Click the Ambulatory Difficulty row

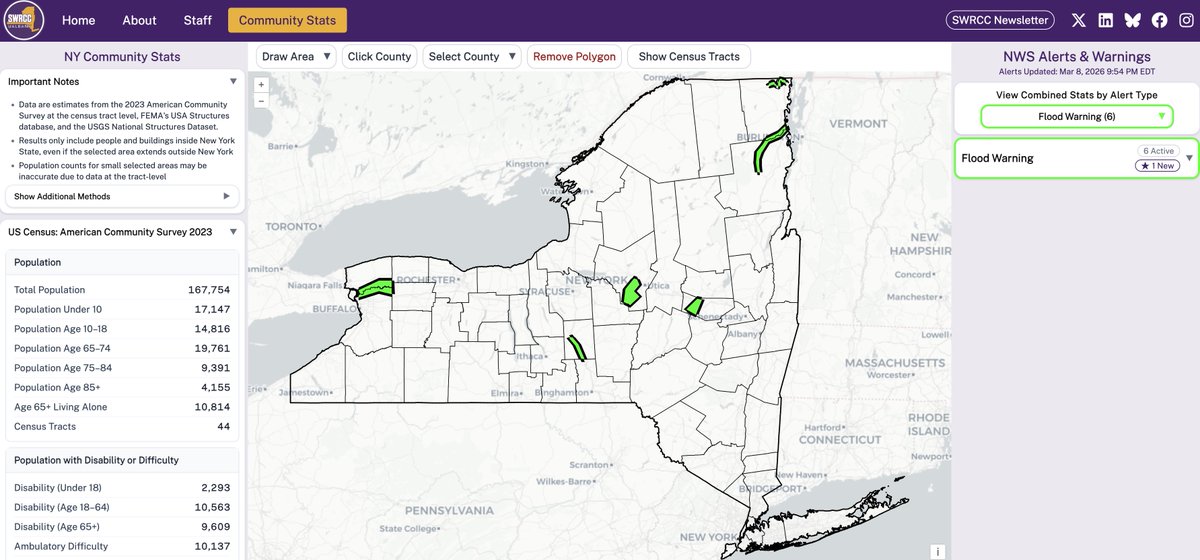pos(122,546)
